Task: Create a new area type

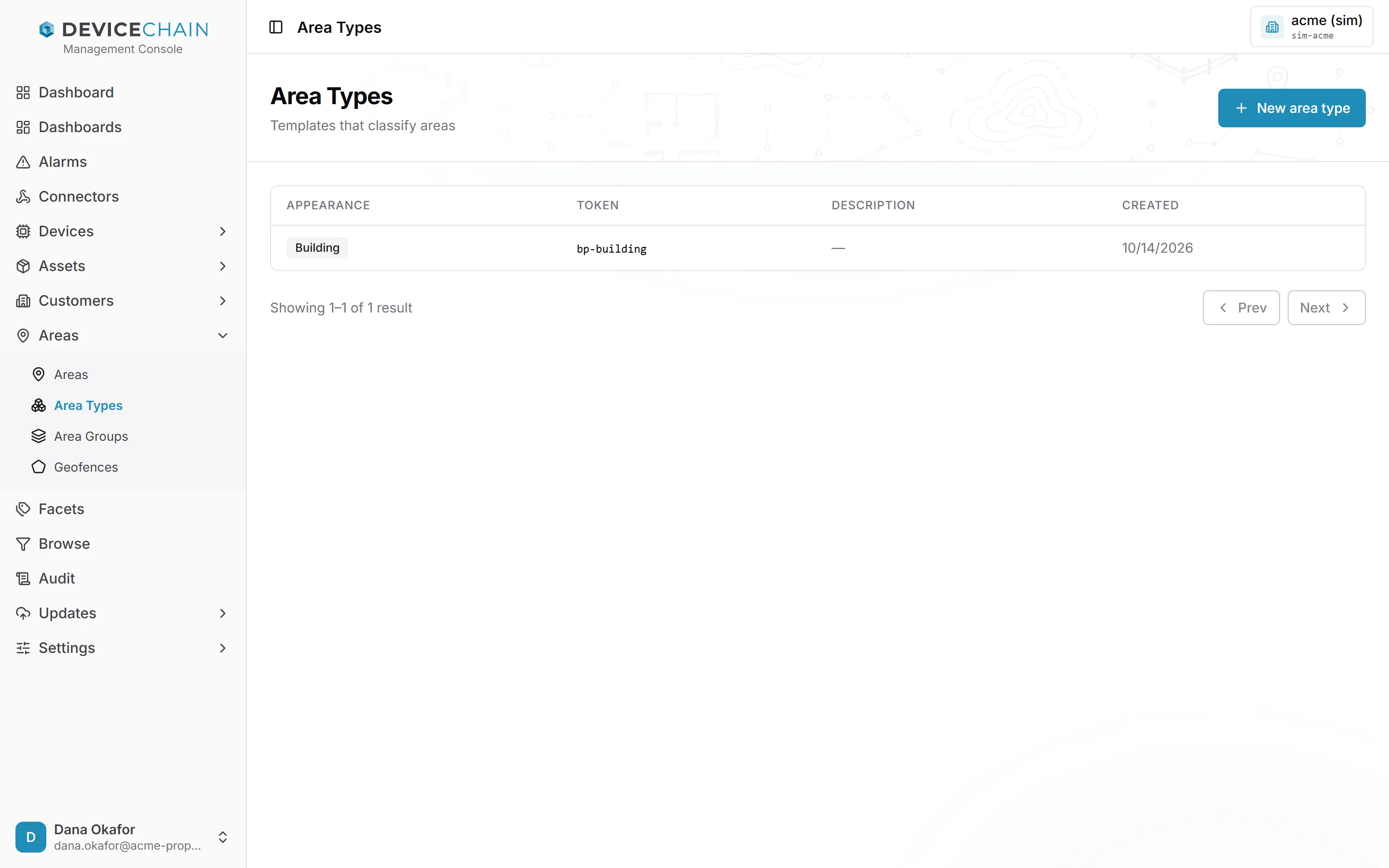Action: click(x=1292, y=108)
